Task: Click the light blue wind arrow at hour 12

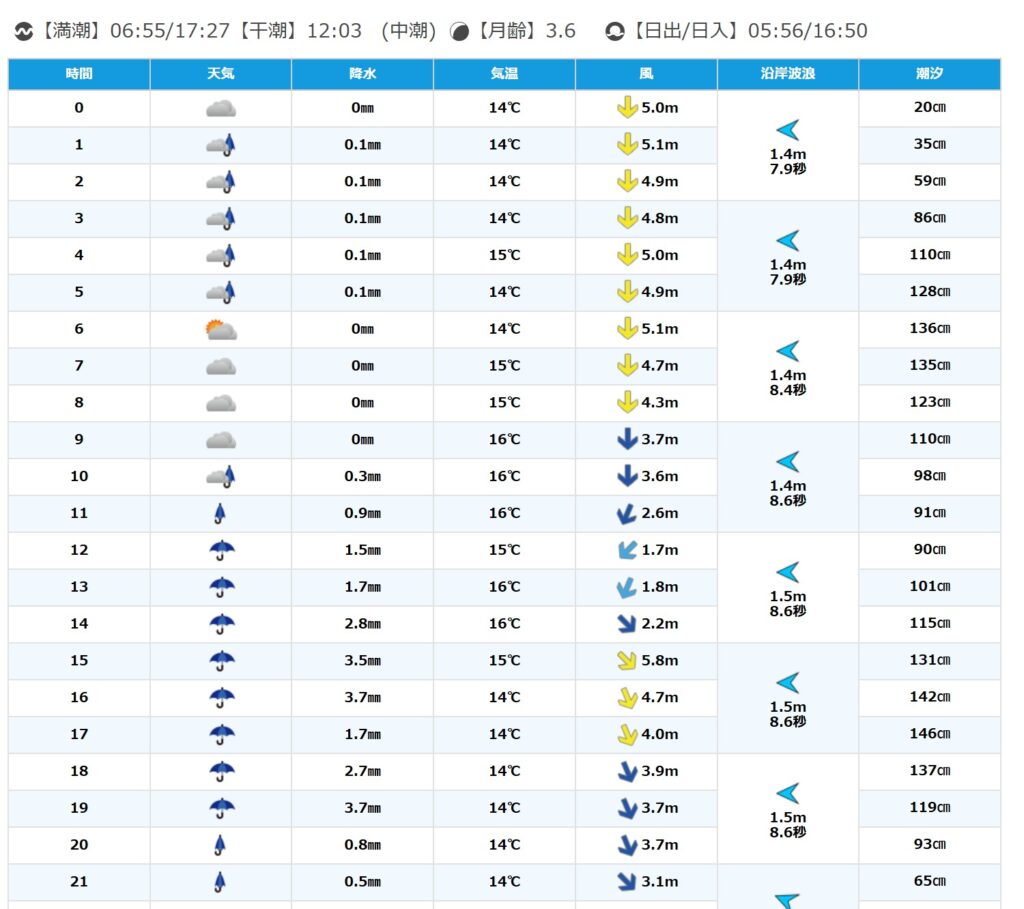Action: [x=627, y=550]
